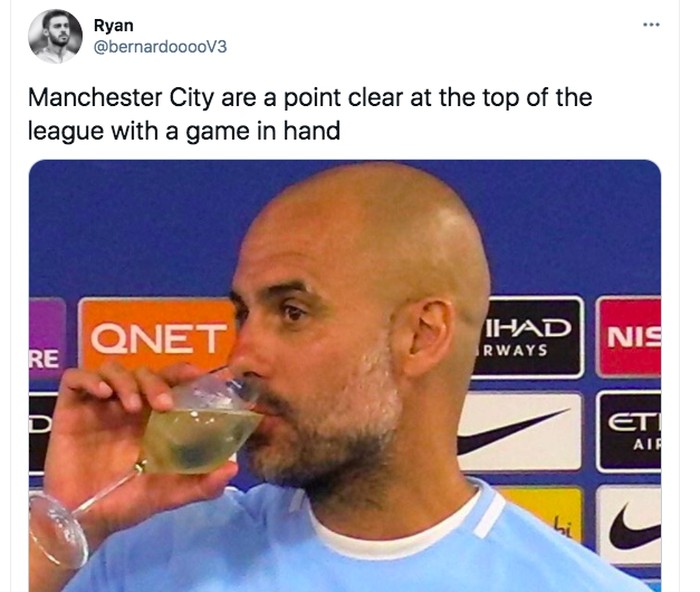The width and height of the screenshot is (700, 592).
Task: Click the words 'league with a game in hand'
Action: click(x=183, y=130)
